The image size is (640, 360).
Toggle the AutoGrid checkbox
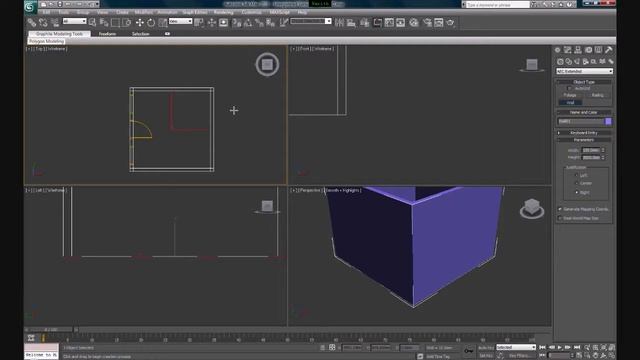(569, 88)
